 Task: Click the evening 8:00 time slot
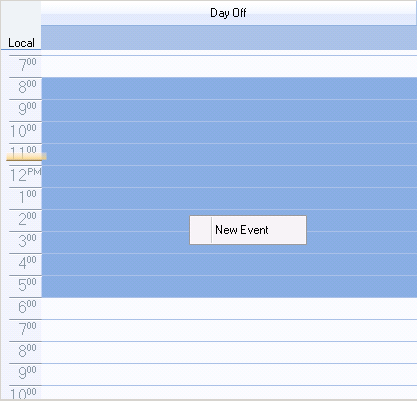(x=229, y=352)
